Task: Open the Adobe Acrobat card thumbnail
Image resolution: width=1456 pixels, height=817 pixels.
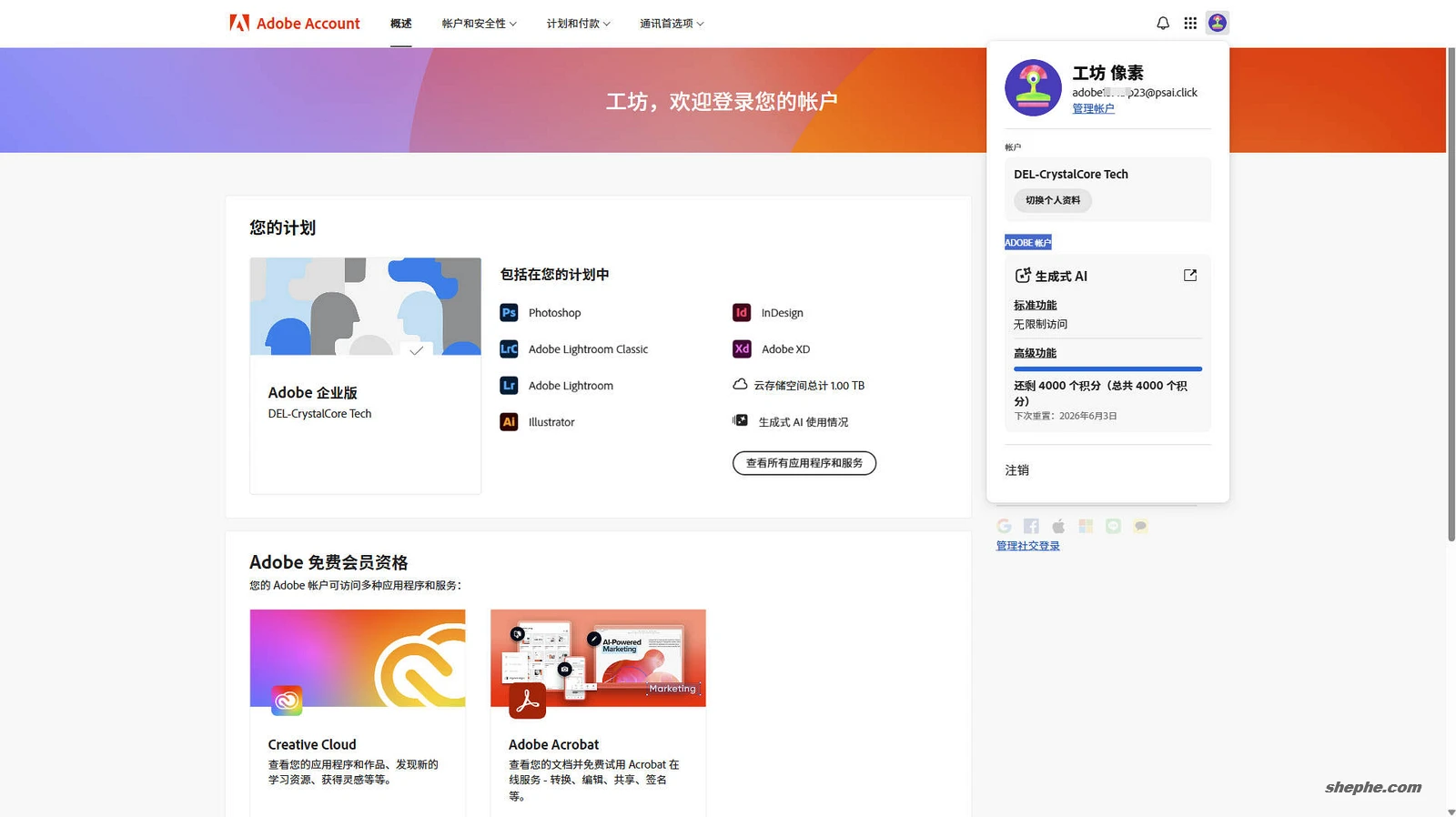Action: point(598,658)
